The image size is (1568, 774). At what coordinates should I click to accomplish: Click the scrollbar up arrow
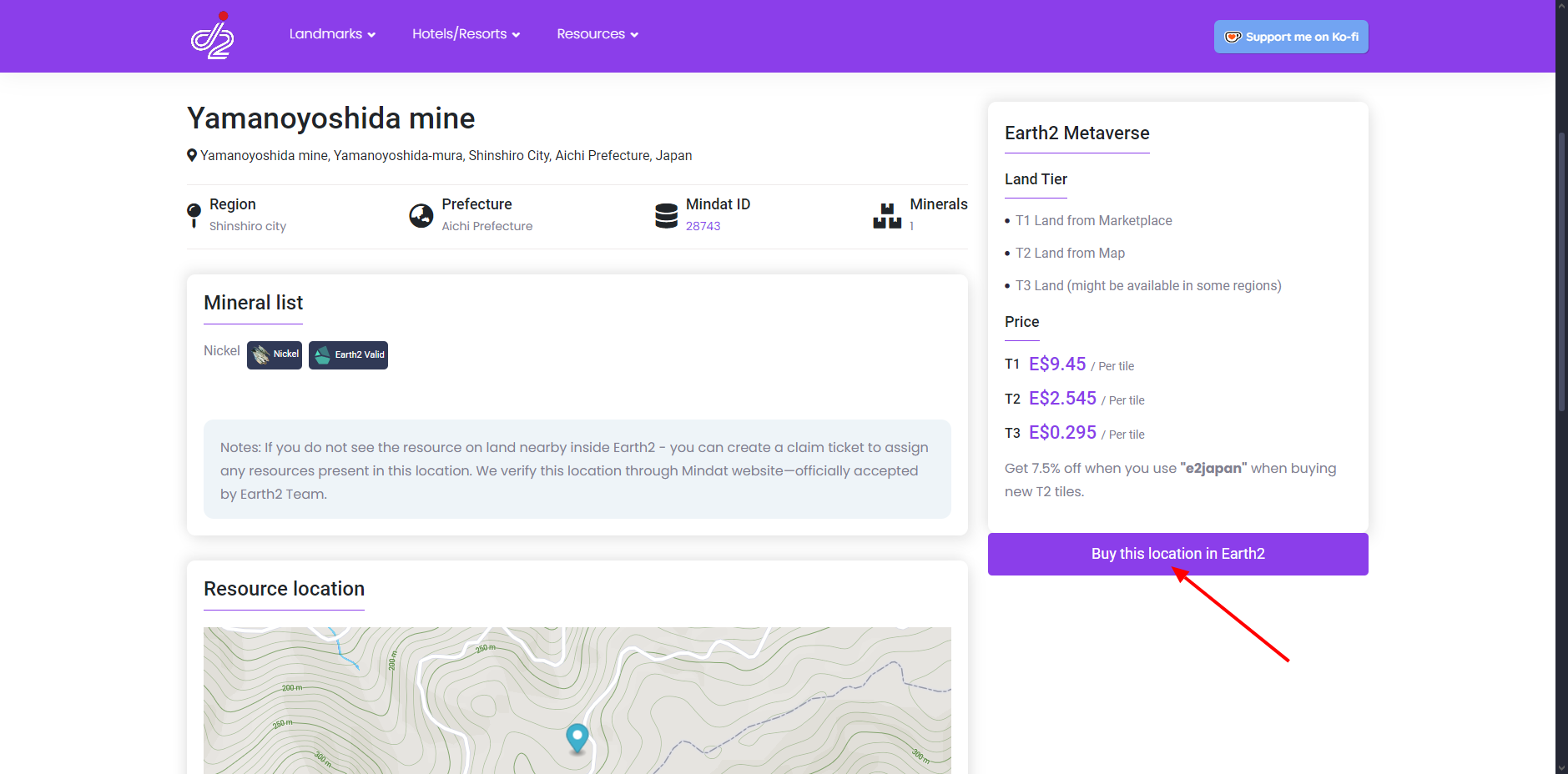point(1561,6)
